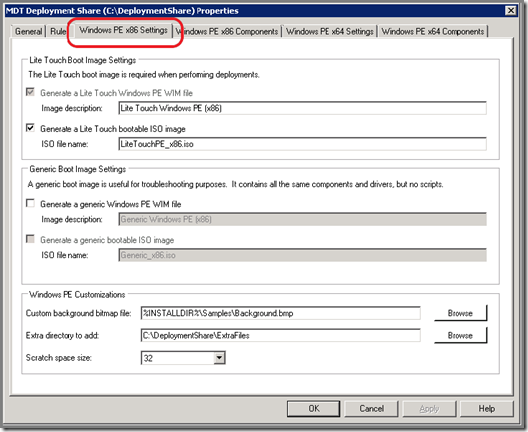Switch to Windows PE x64 Settings tab
This screenshot has height=432, width=528.
pyautogui.click(x=330, y=31)
